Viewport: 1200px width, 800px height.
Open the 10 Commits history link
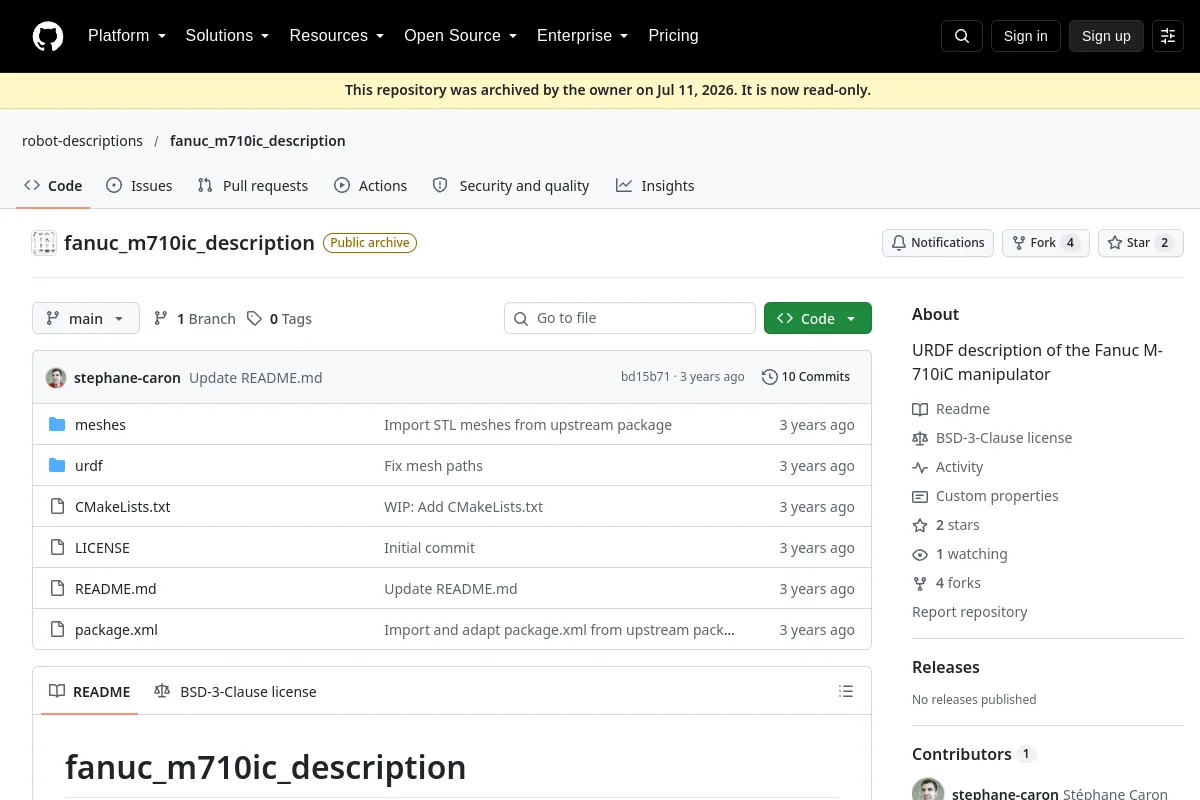pyautogui.click(x=806, y=377)
